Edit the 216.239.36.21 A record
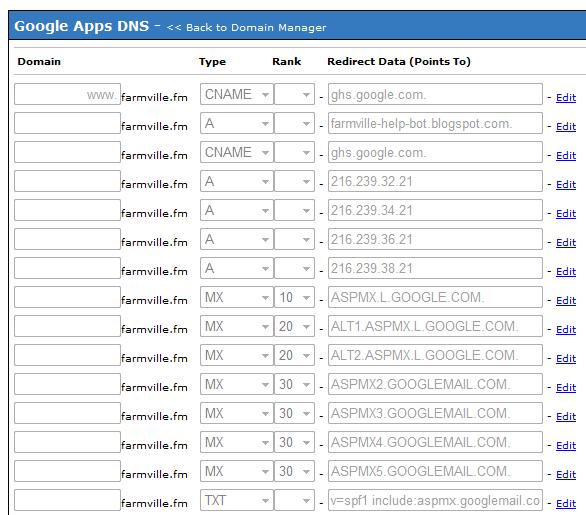This screenshot has width=586, height=515. (x=566, y=243)
